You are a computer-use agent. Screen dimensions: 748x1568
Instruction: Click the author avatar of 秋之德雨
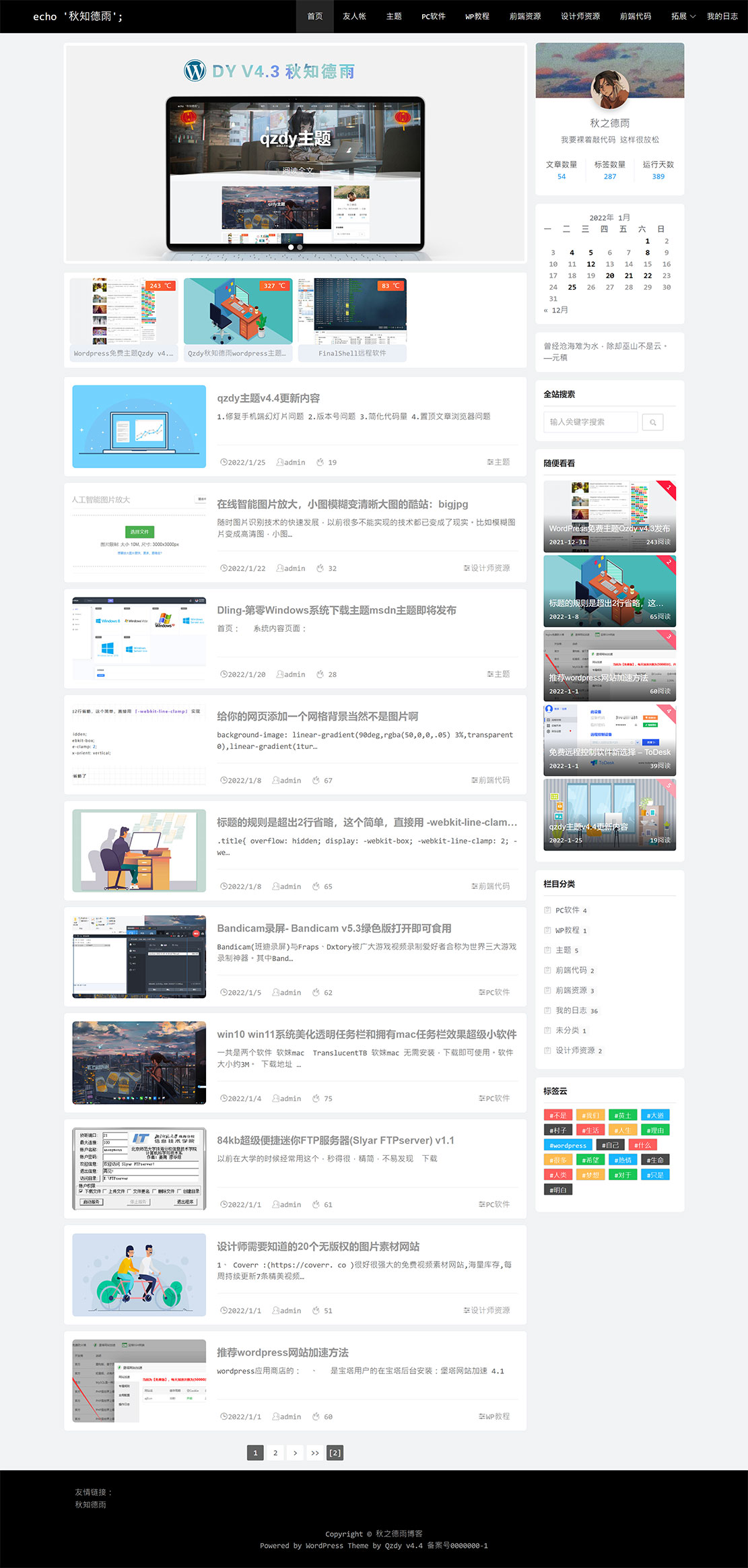(609, 90)
